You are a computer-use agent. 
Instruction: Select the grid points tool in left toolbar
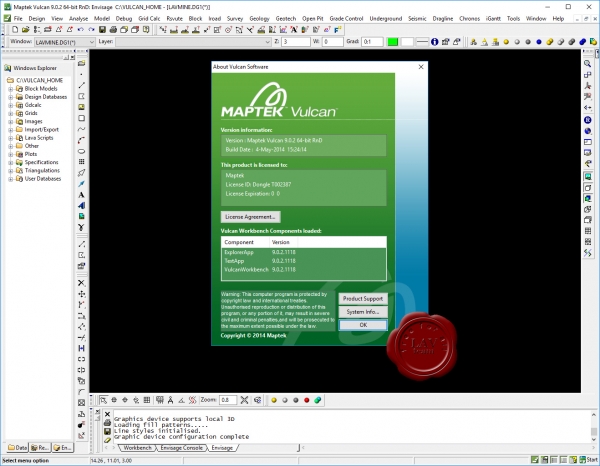point(82,162)
